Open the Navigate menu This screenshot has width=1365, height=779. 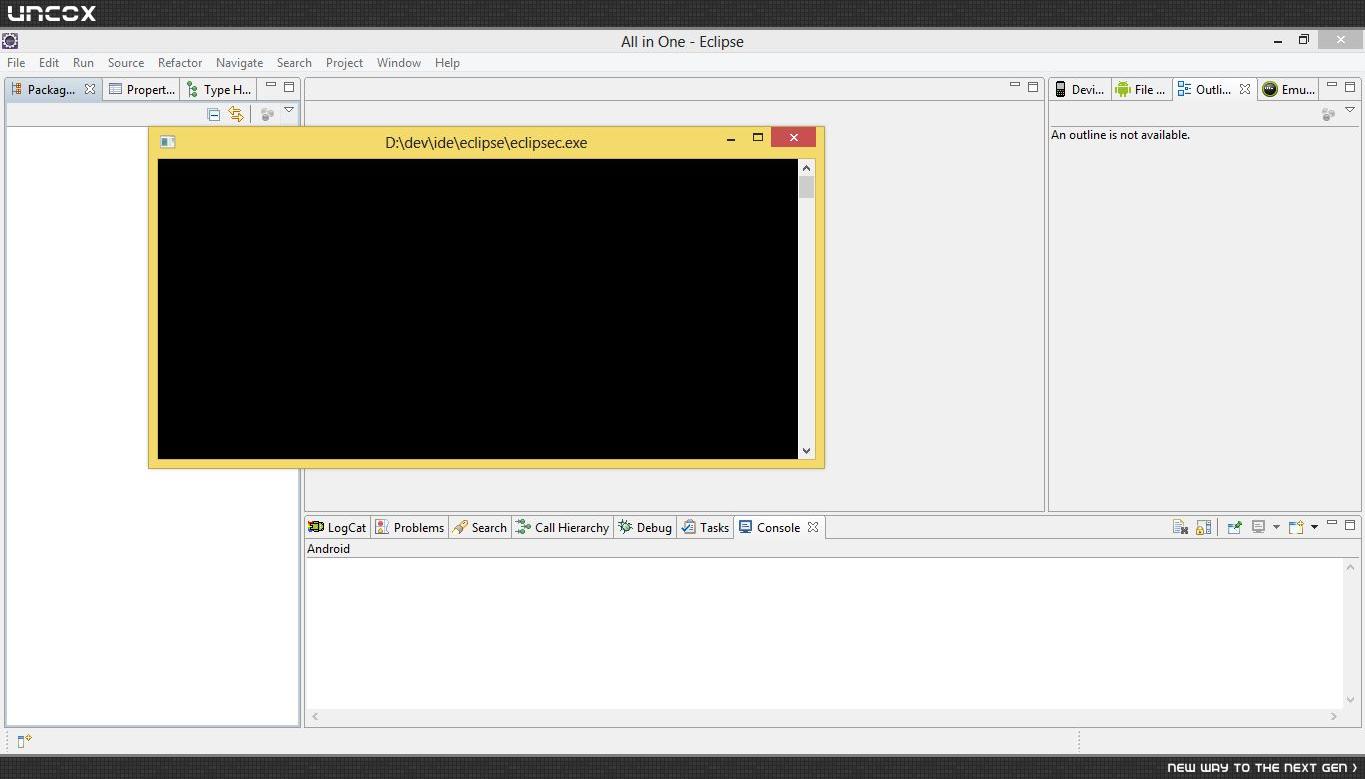[240, 62]
